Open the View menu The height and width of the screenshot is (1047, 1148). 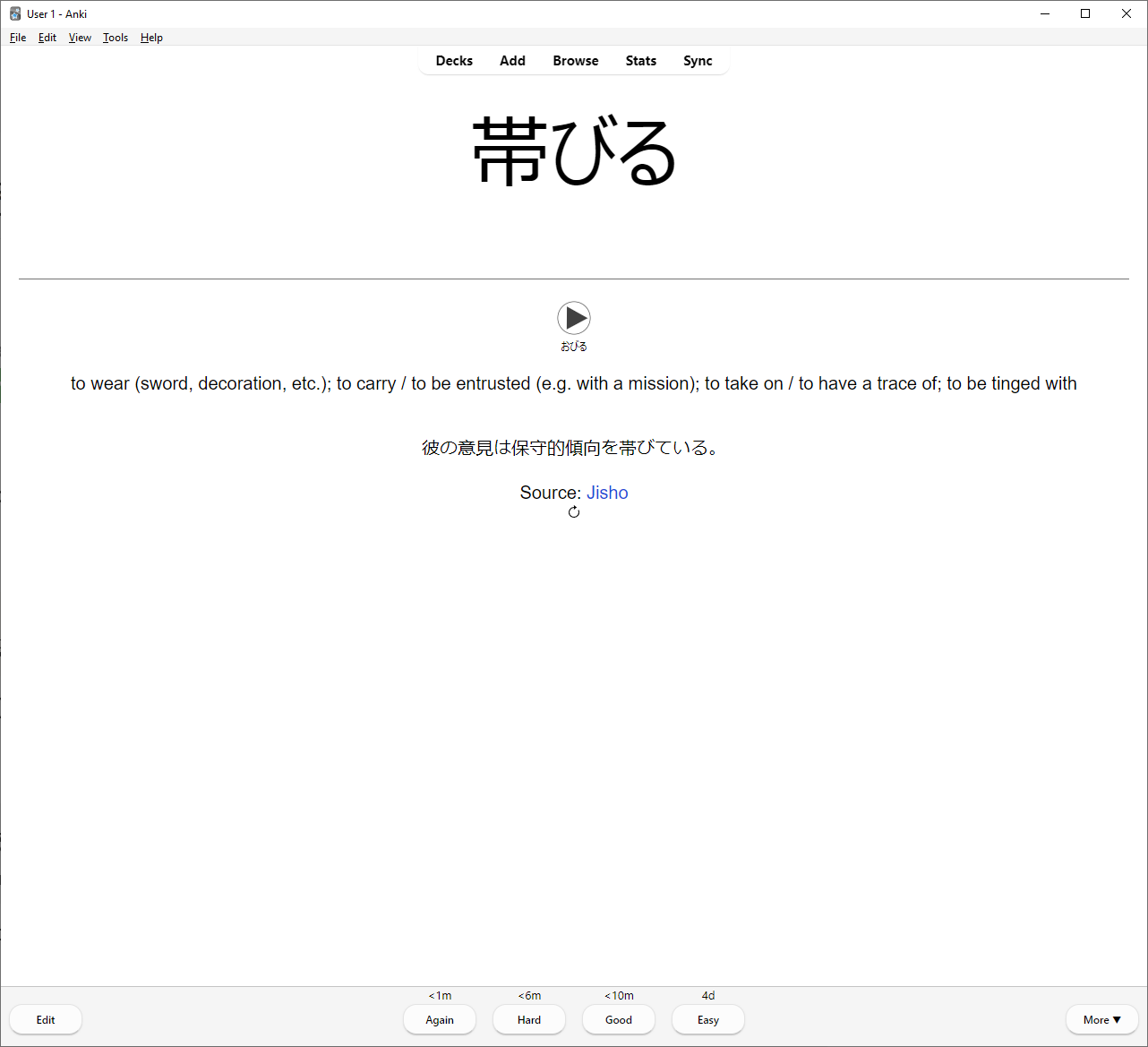point(80,38)
